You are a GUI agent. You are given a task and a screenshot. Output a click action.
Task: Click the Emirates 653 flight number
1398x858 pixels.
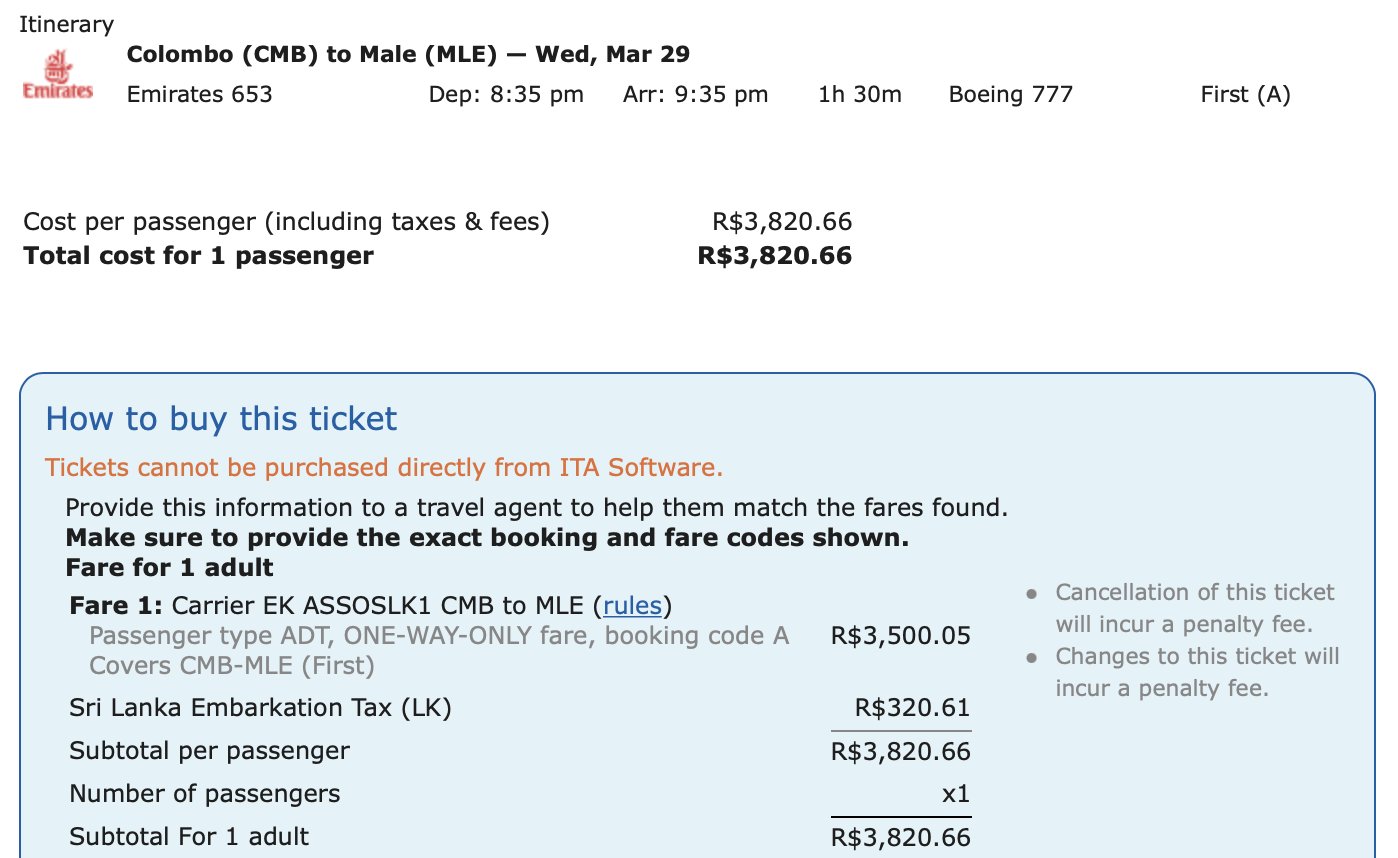(x=199, y=95)
